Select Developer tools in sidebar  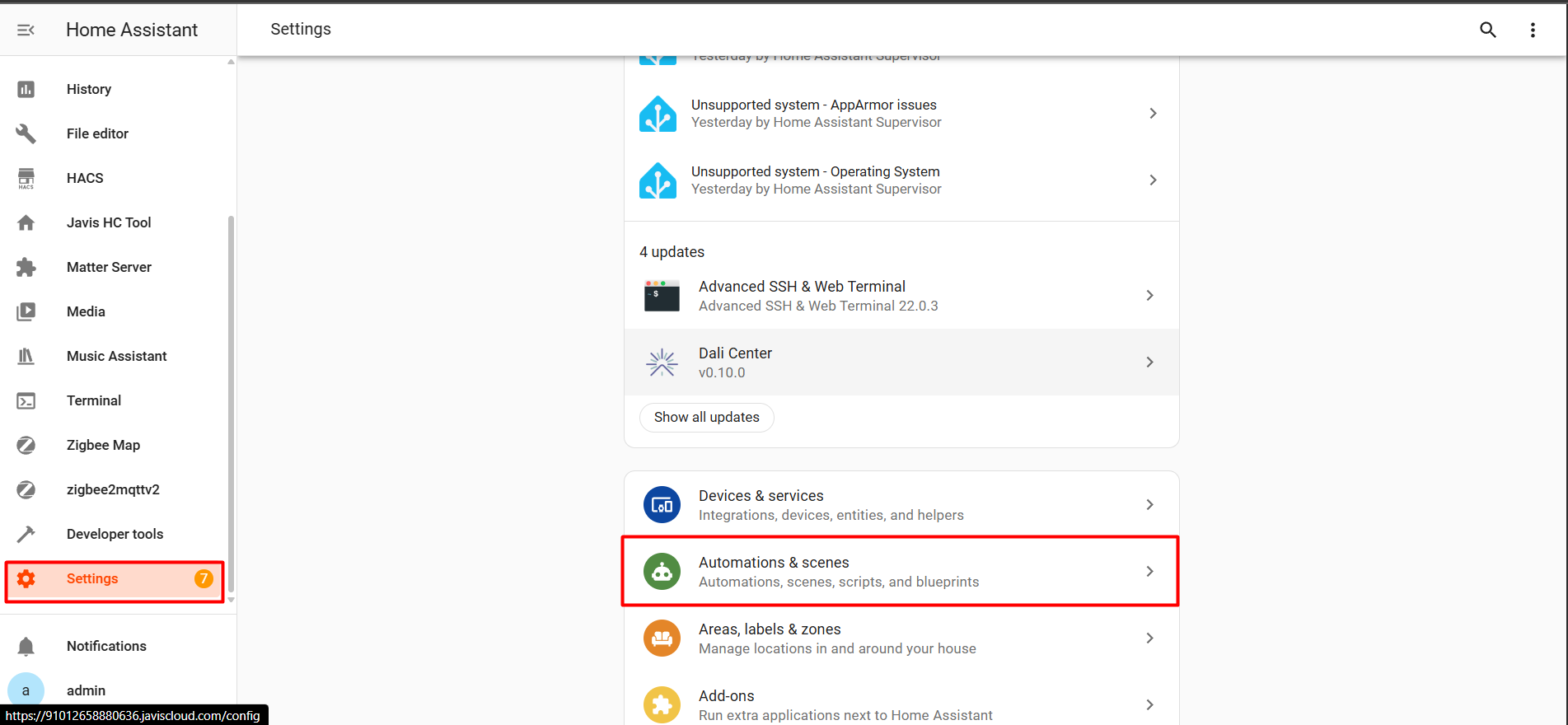click(115, 534)
